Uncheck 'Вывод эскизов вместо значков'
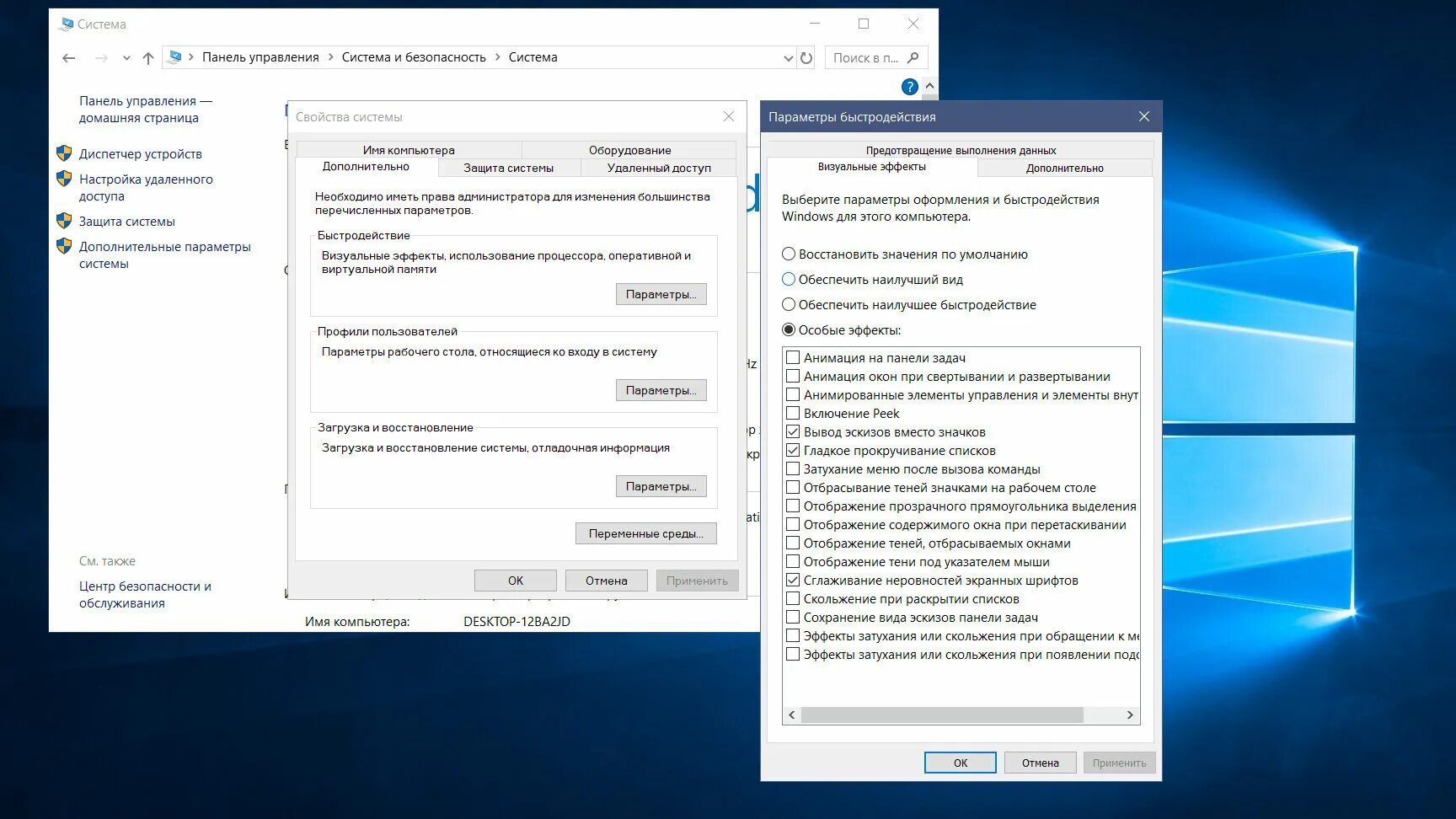This screenshot has height=819, width=1456. click(x=793, y=431)
